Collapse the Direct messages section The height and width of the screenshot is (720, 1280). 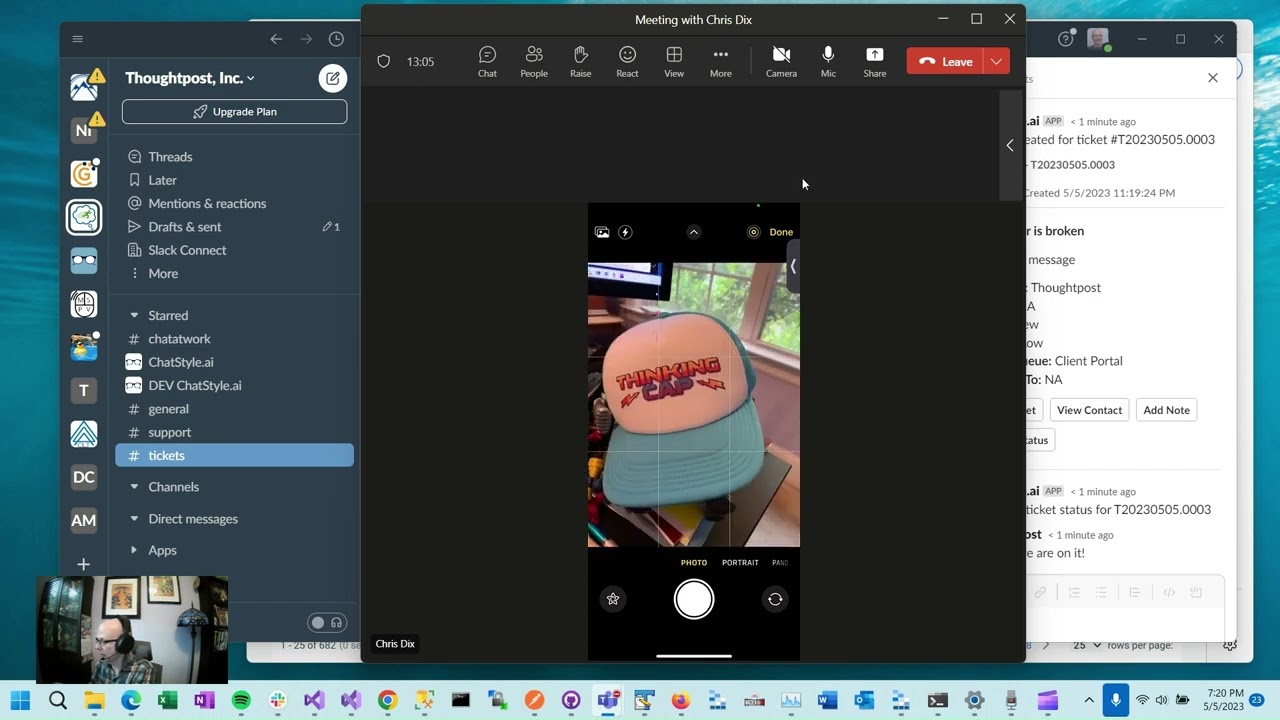[134, 519]
